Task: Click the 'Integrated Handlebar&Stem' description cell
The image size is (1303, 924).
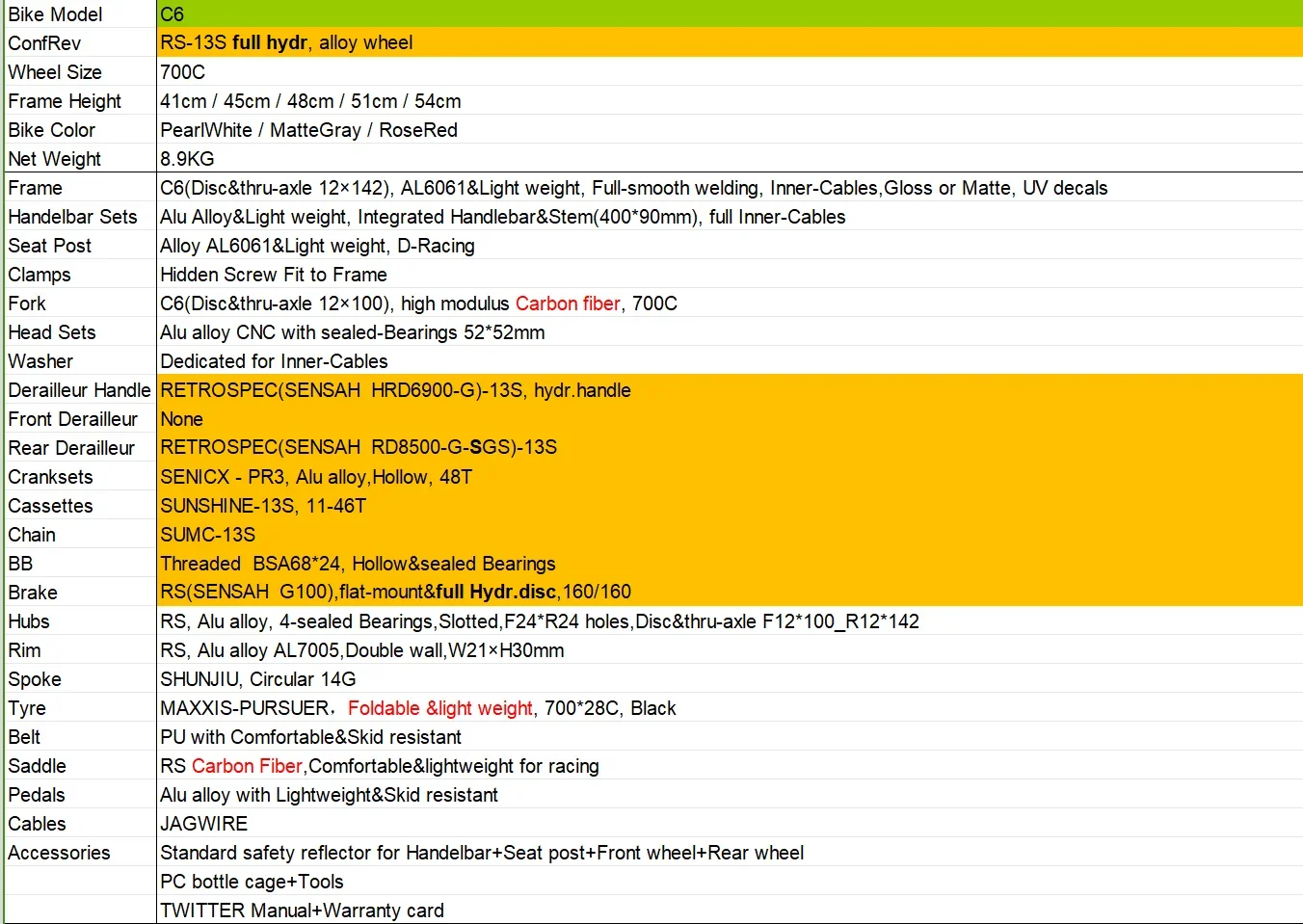Action: point(730,216)
